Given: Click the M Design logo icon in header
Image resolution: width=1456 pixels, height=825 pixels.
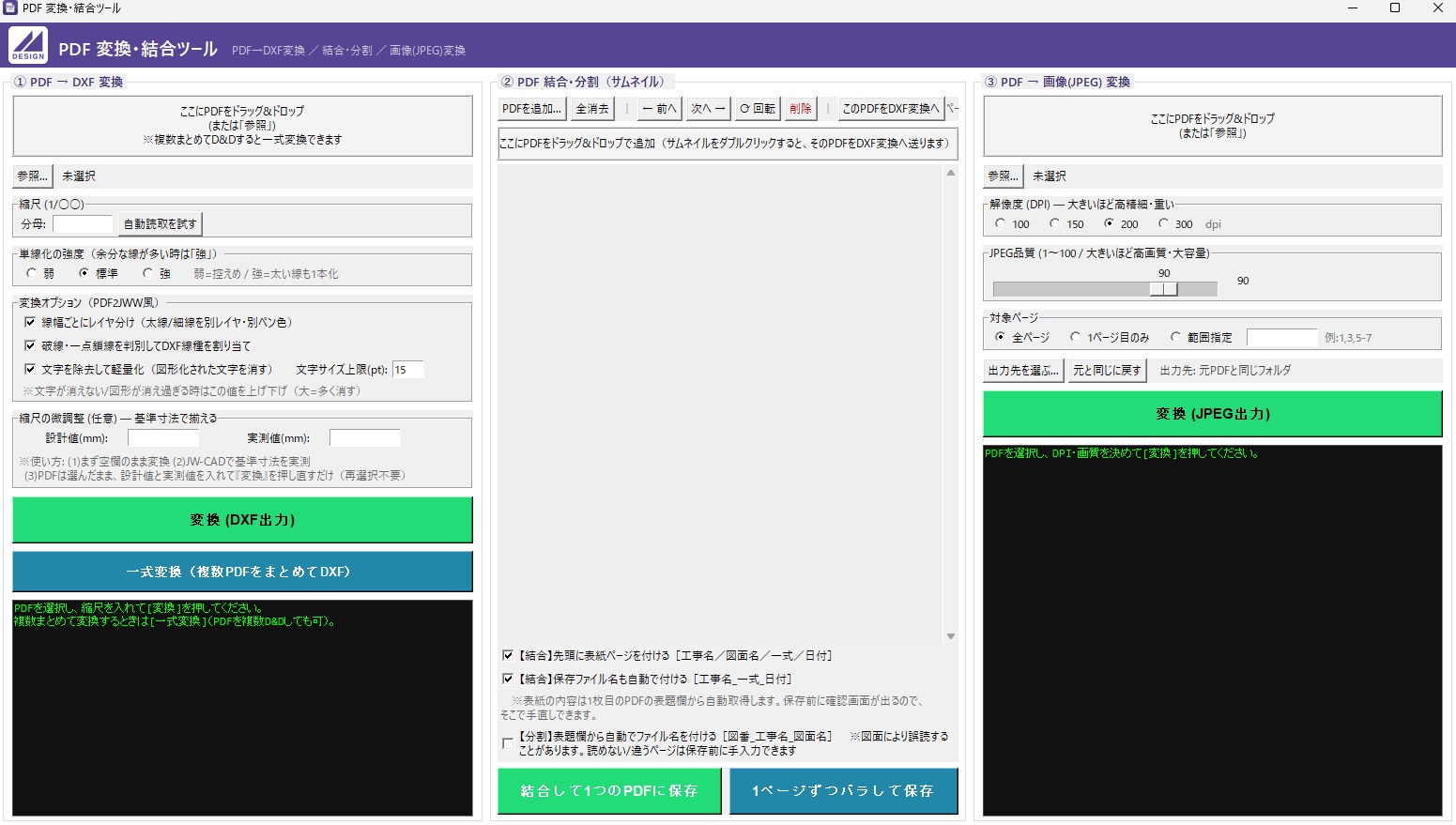Looking at the screenshot, I should 28,45.
